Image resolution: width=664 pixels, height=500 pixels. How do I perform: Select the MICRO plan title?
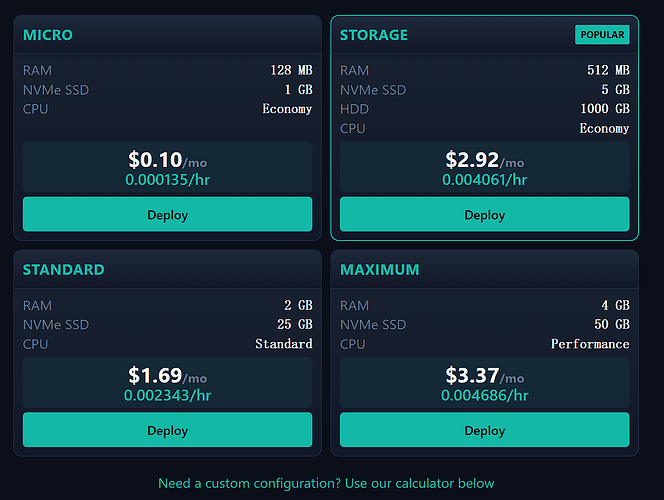click(x=48, y=35)
